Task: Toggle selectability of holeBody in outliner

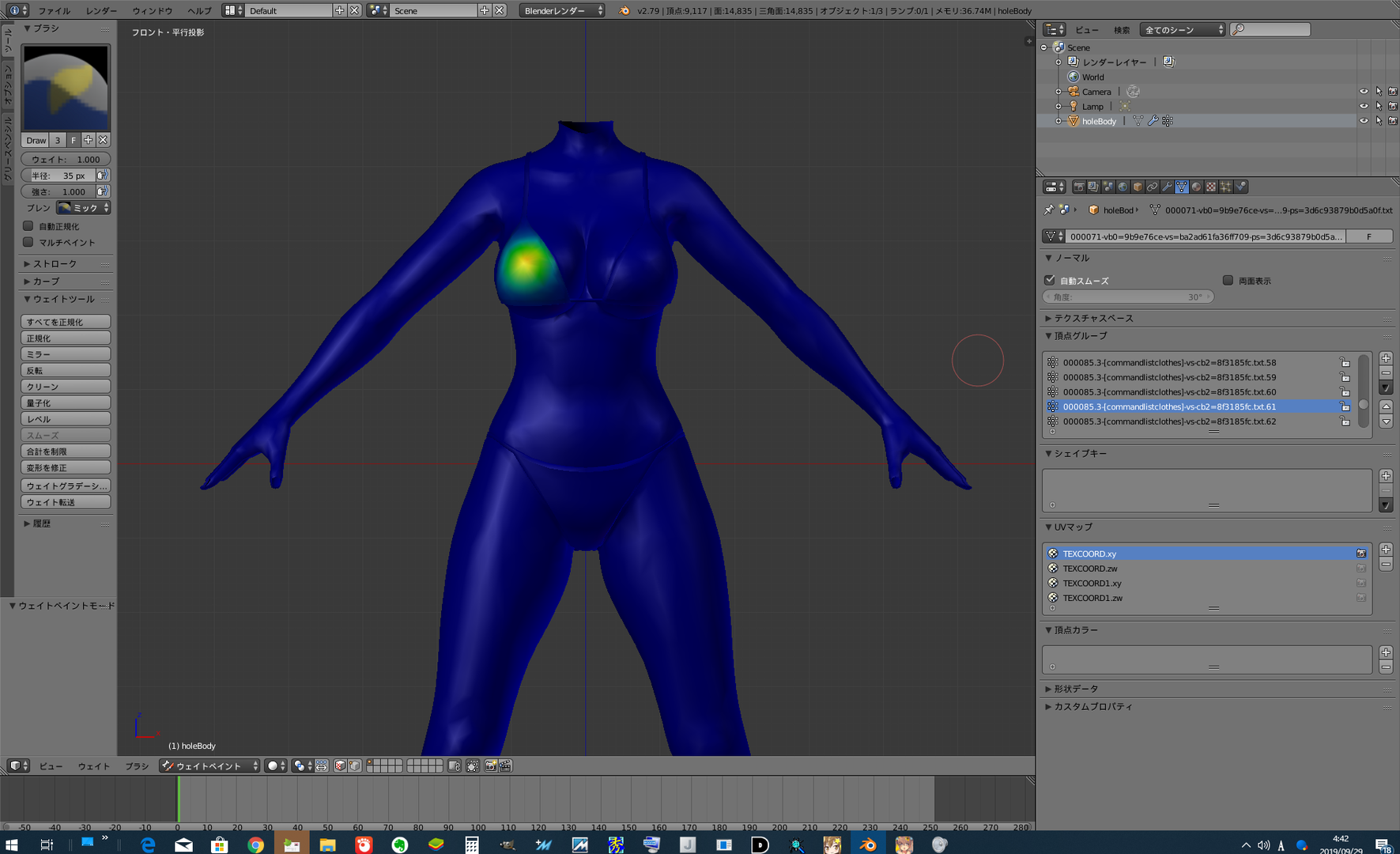Action: (1379, 121)
